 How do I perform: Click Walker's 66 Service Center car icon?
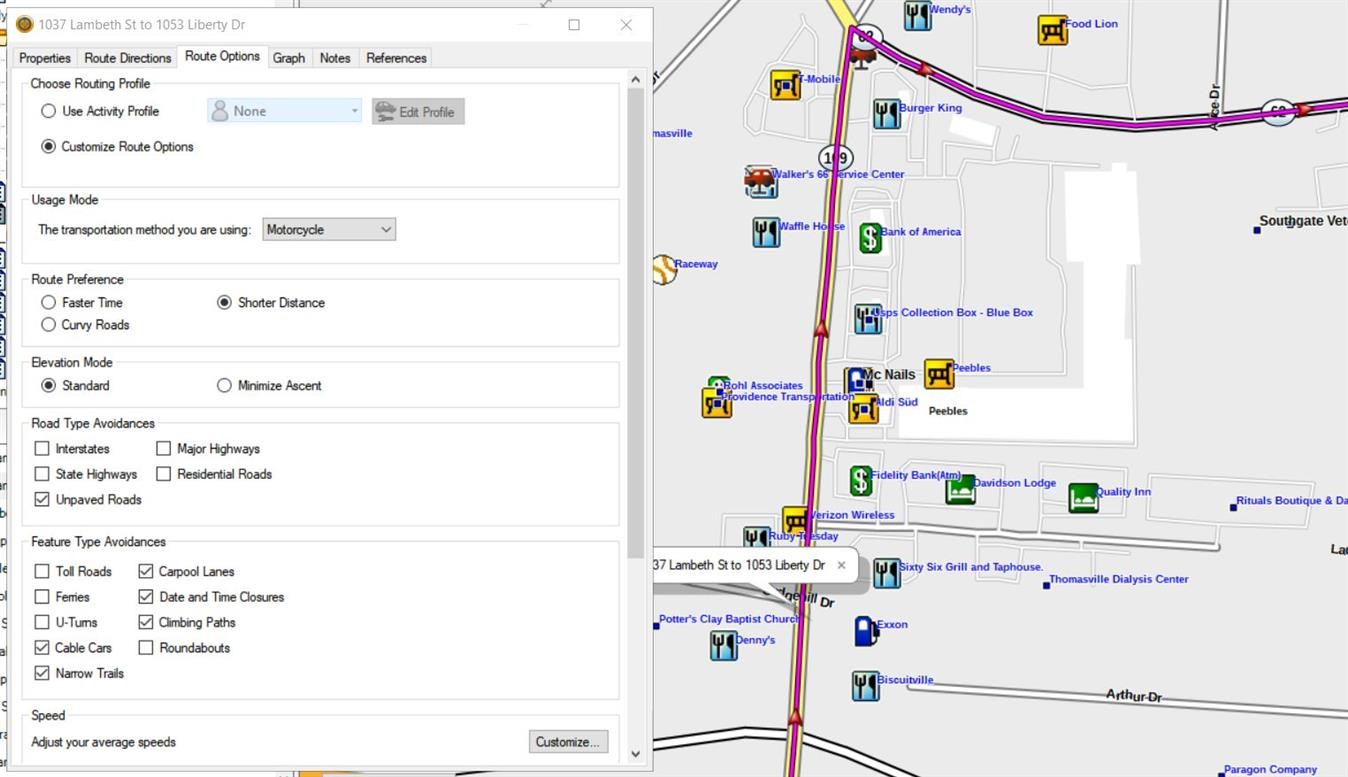point(760,181)
